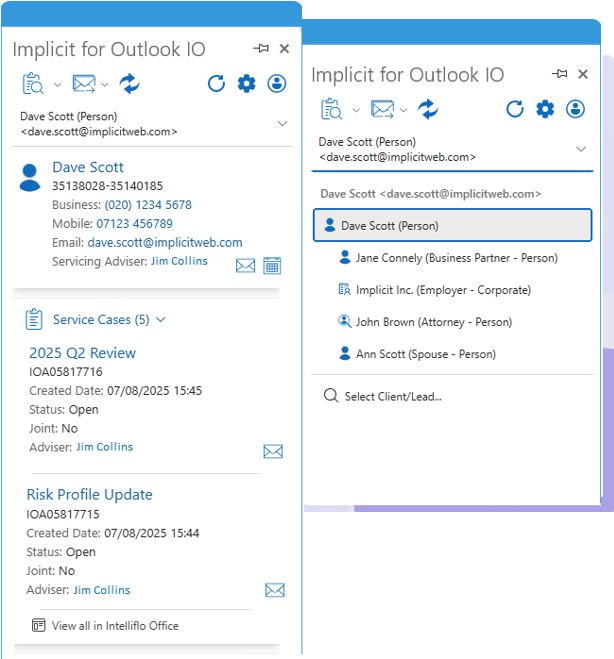Open the 2025 Q2 Review service case
Screen dimensions: 614x659
point(82,353)
